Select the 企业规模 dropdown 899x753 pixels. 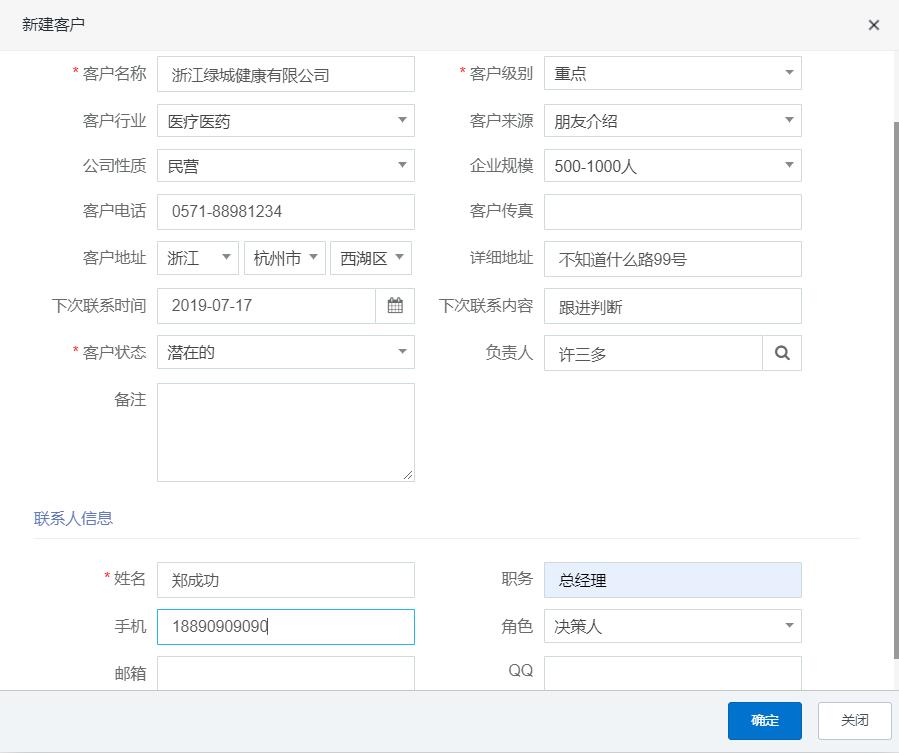pos(672,166)
